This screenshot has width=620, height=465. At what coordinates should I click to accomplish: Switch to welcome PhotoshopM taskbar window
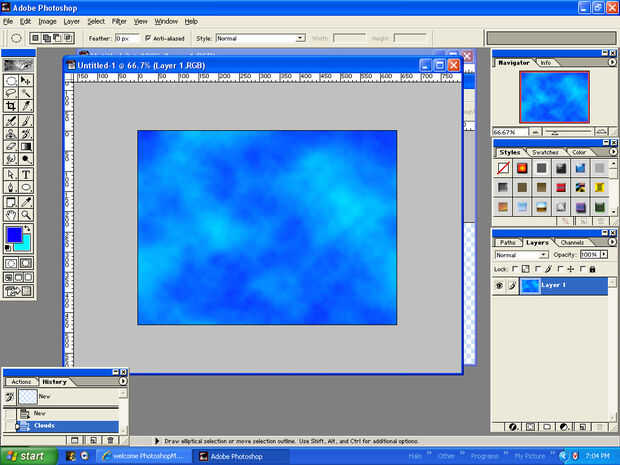point(144,456)
